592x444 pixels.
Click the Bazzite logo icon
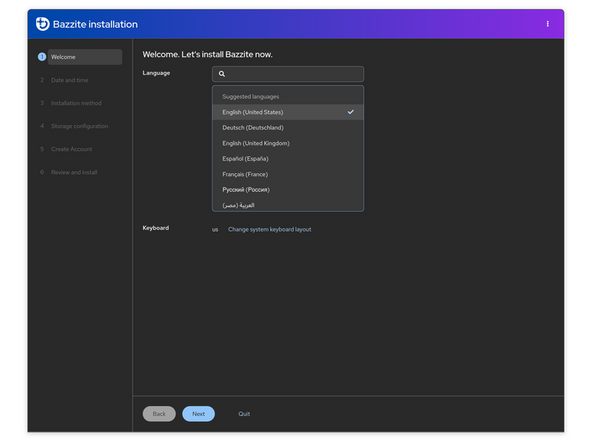point(42,24)
